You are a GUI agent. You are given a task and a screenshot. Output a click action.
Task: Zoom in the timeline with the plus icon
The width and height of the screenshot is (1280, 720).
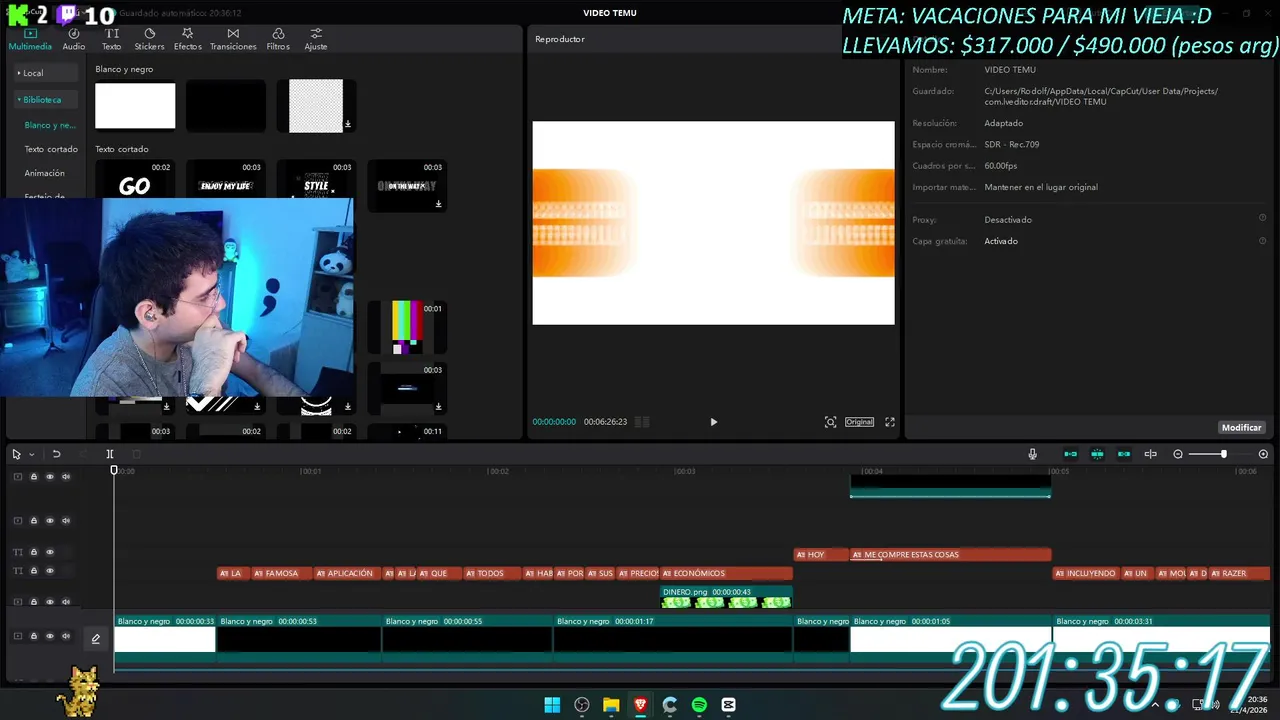pyautogui.click(x=1263, y=454)
